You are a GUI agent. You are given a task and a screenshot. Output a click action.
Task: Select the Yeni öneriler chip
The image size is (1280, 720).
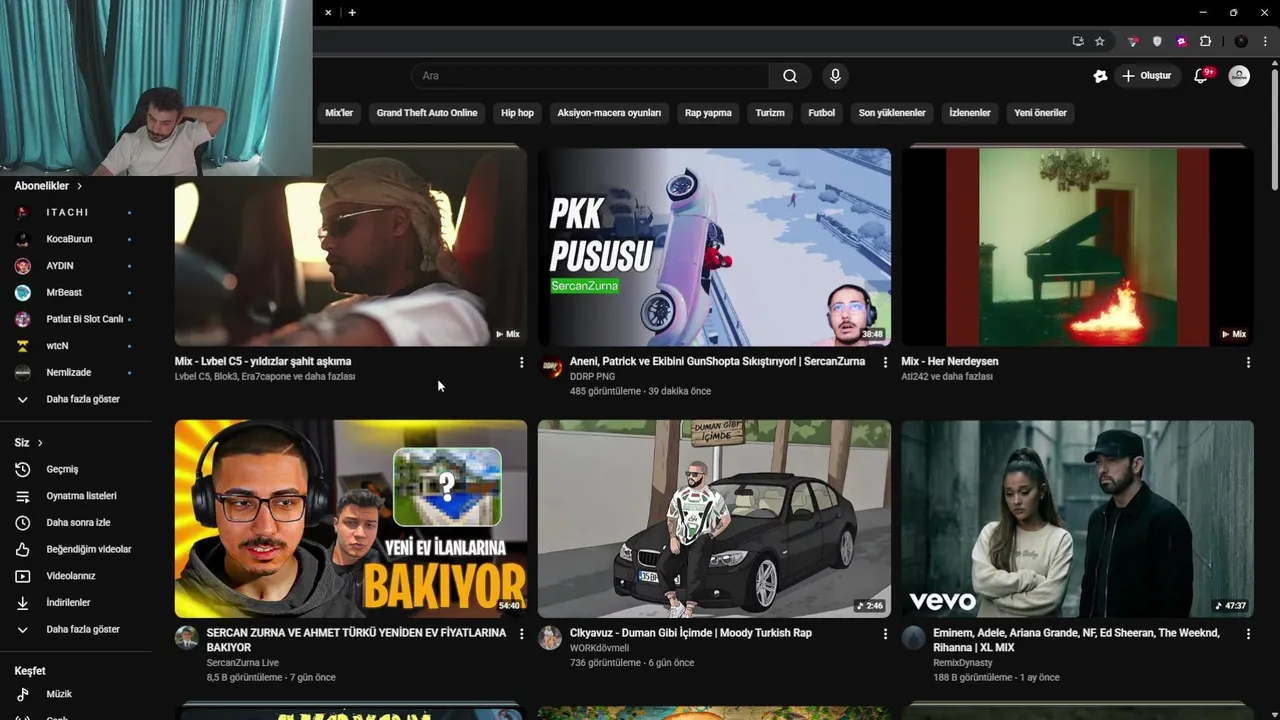(x=1040, y=113)
